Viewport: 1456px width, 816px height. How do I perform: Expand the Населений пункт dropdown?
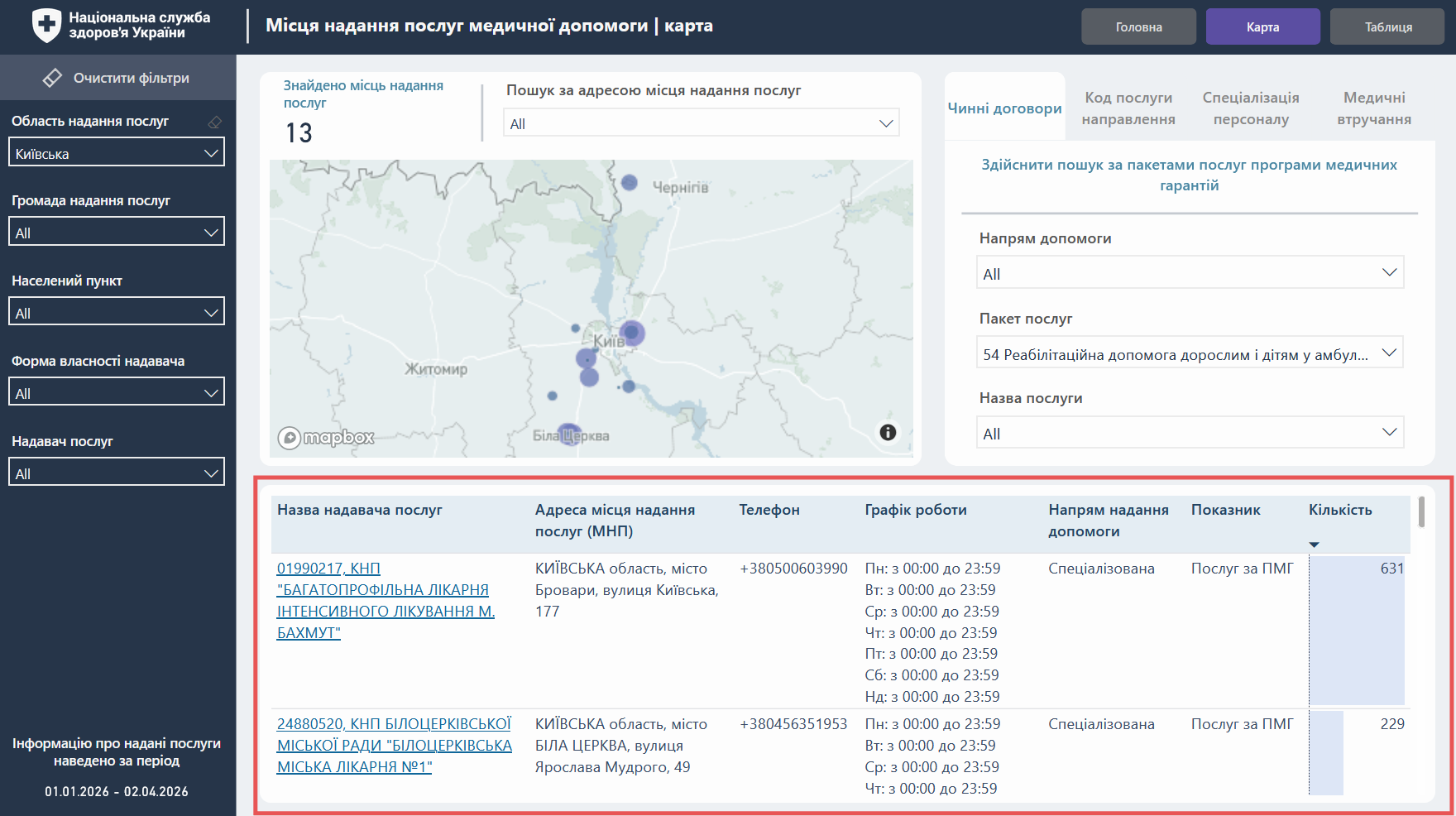[x=117, y=313]
